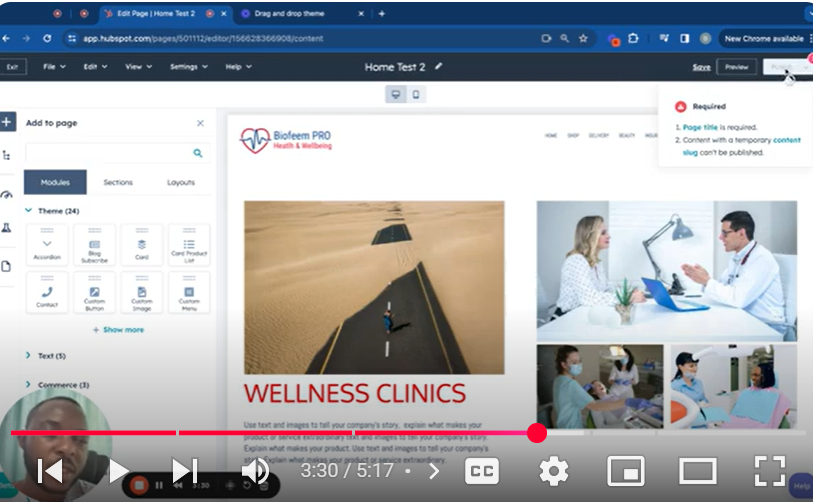Select the Custom Menu module
This screenshot has width=813, height=502.
tap(189, 292)
